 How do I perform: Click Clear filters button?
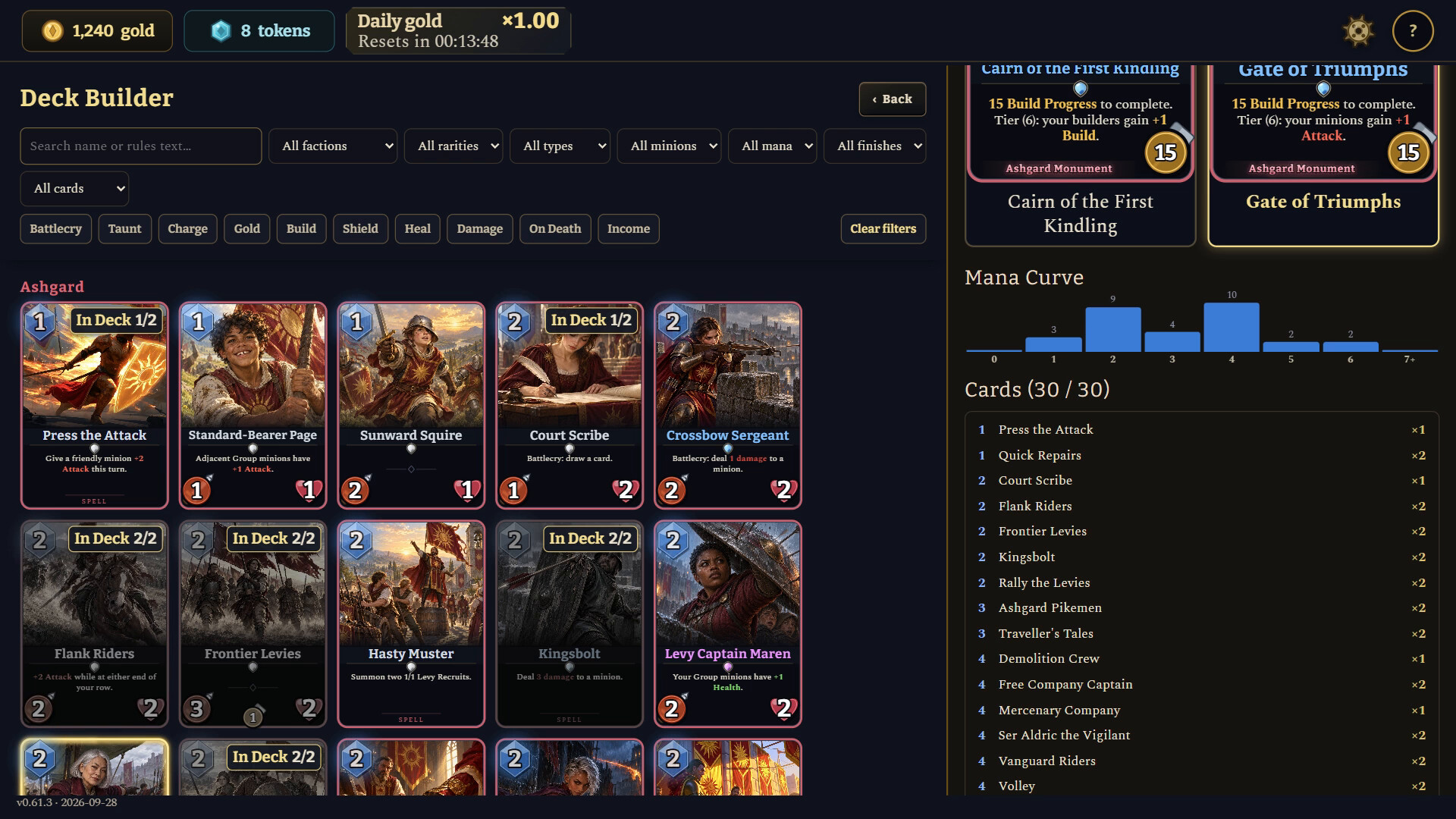click(x=883, y=229)
